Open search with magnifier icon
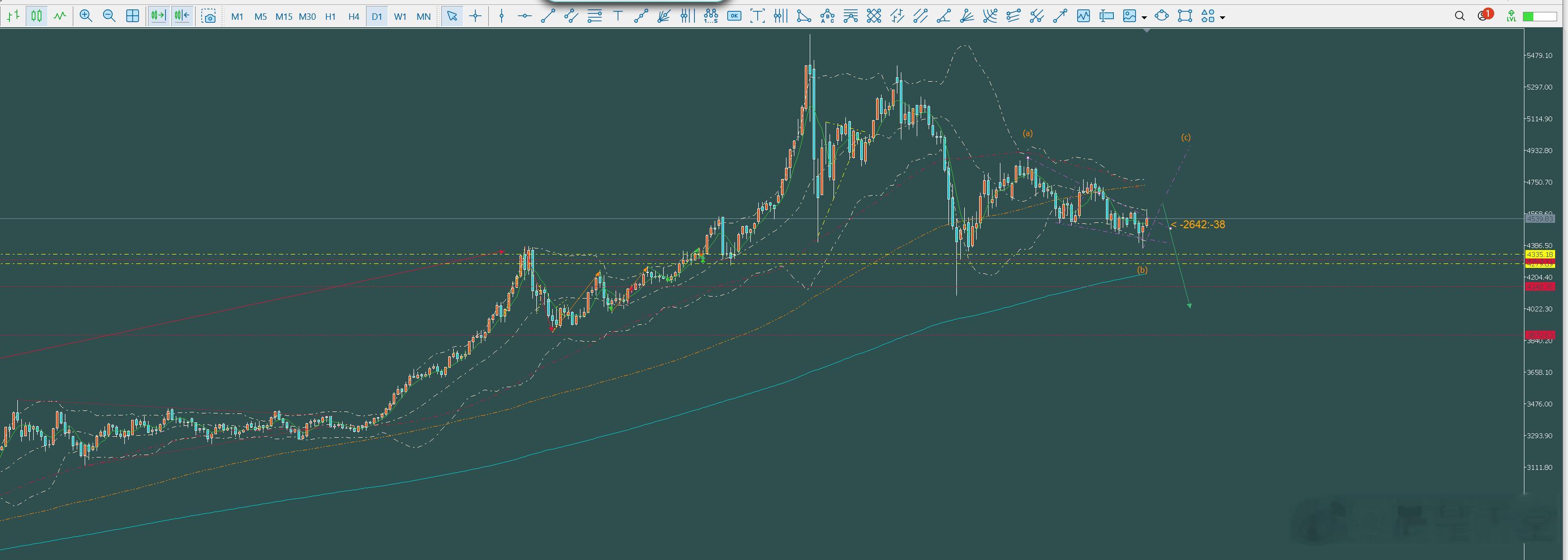Image resolution: width=1568 pixels, height=560 pixels. 1460,16
